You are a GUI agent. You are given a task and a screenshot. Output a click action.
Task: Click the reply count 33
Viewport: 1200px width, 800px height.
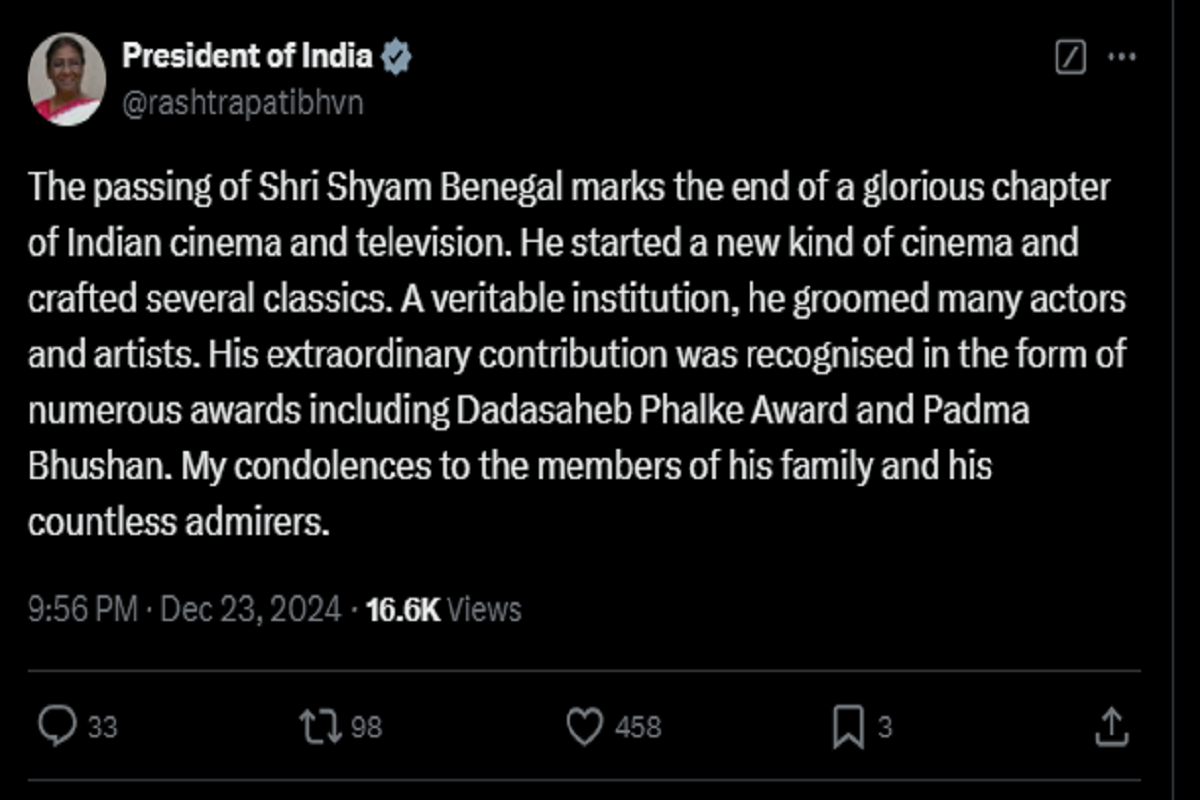102,728
